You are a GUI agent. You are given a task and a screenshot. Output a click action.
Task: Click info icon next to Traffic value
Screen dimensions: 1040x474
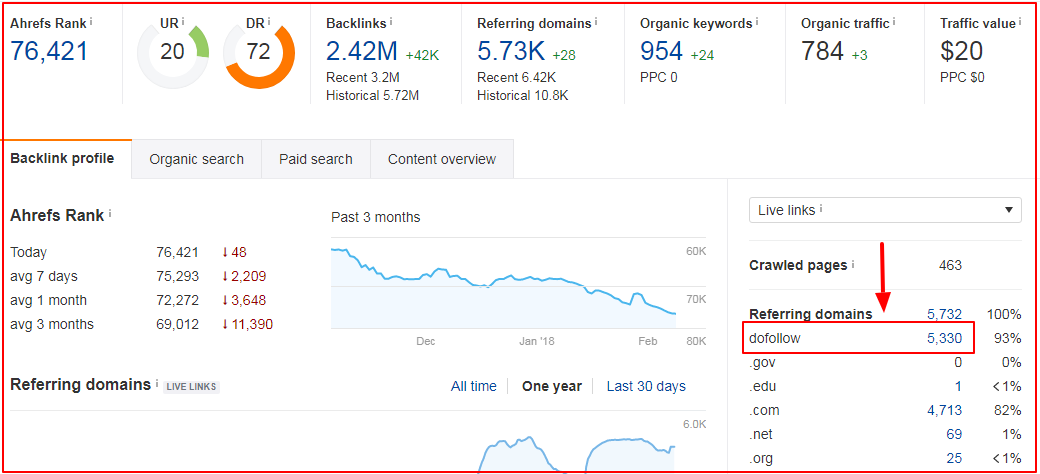[1020, 21]
